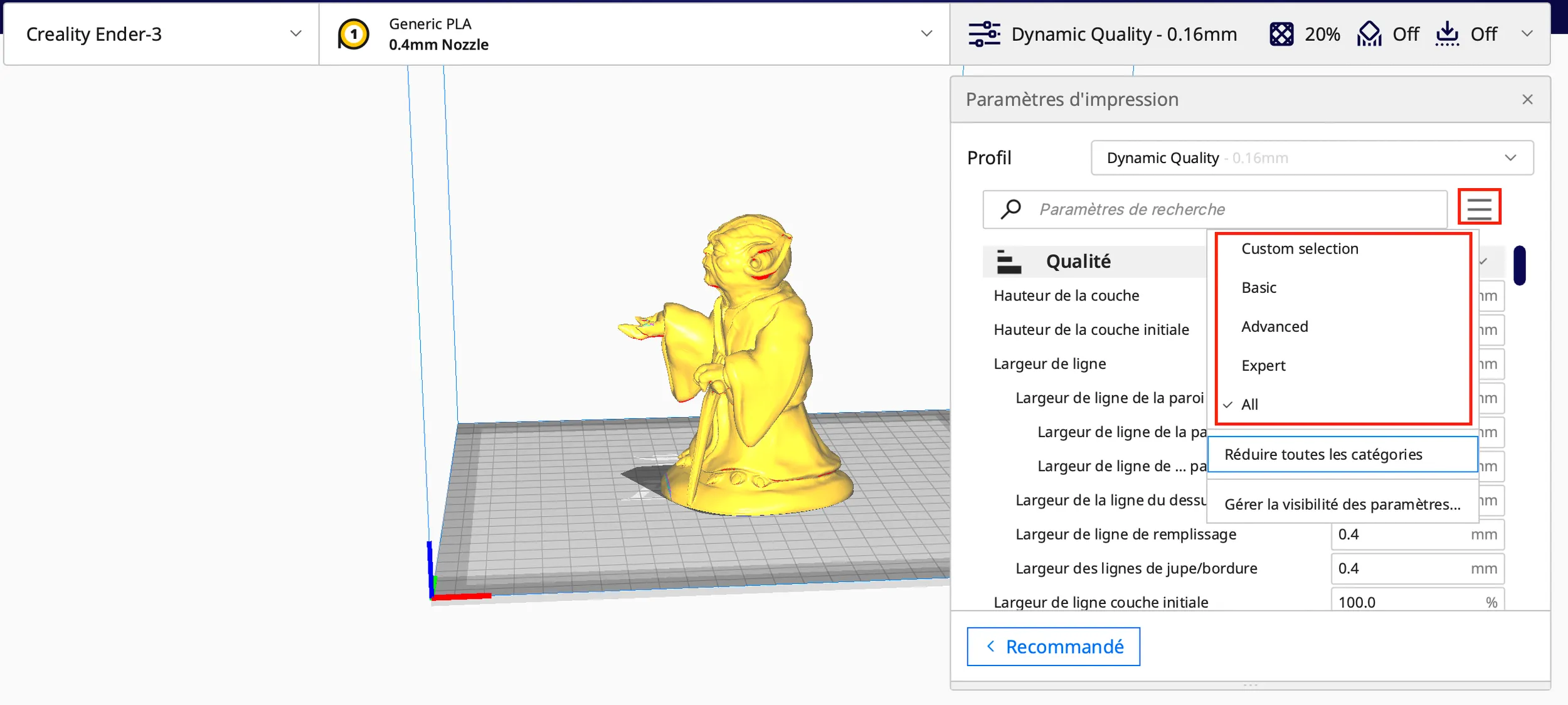Collapse the print settings summary chevron
The height and width of the screenshot is (705, 1568).
(x=1527, y=34)
